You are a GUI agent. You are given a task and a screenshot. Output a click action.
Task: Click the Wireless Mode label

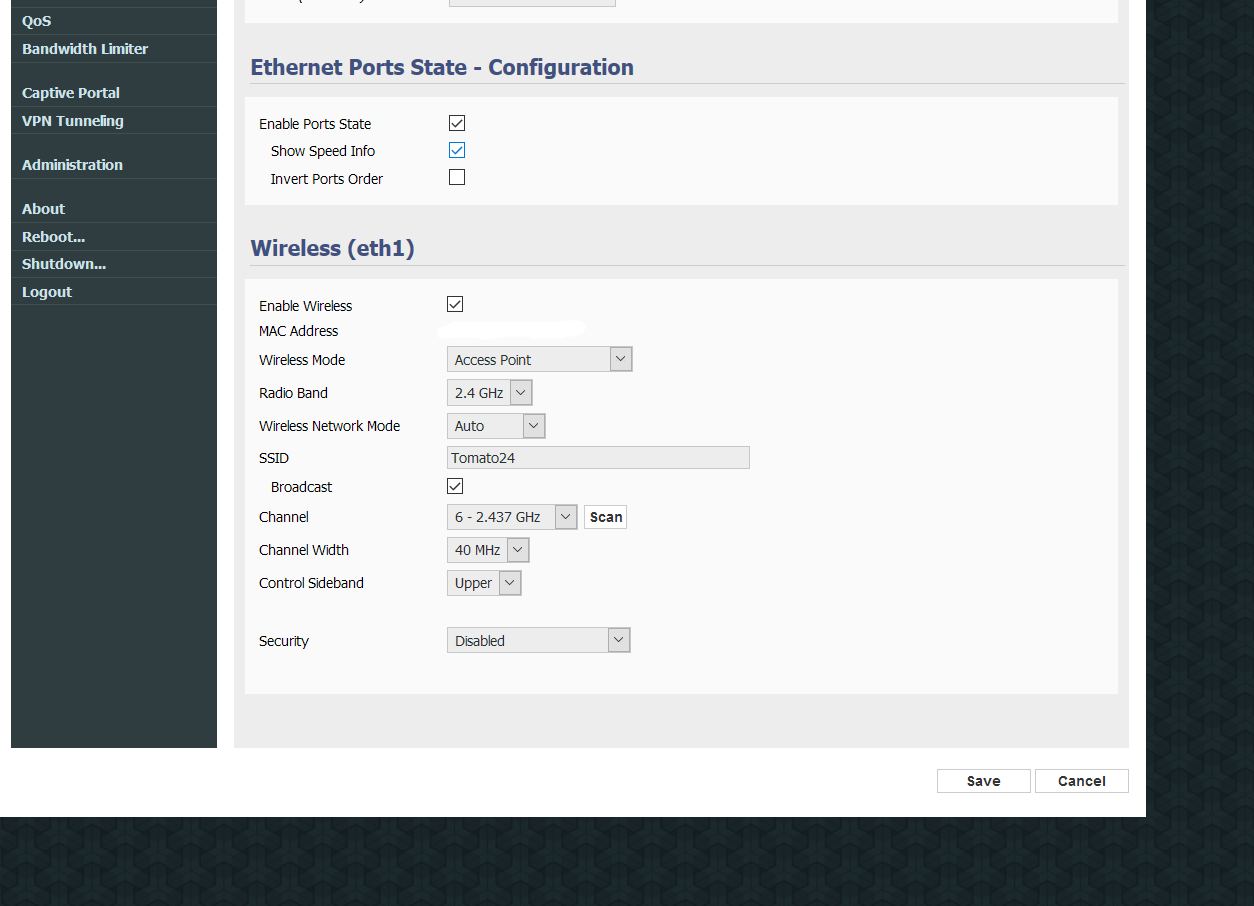(302, 360)
